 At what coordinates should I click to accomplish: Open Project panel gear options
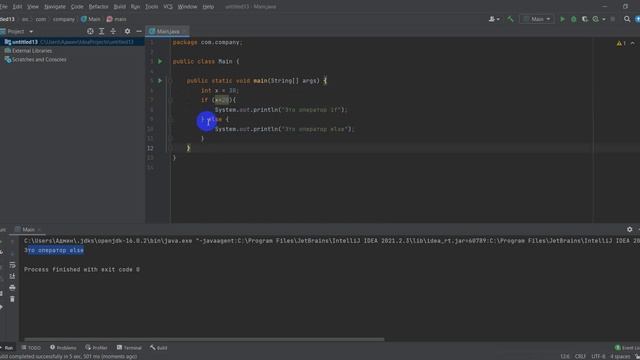coord(127,31)
